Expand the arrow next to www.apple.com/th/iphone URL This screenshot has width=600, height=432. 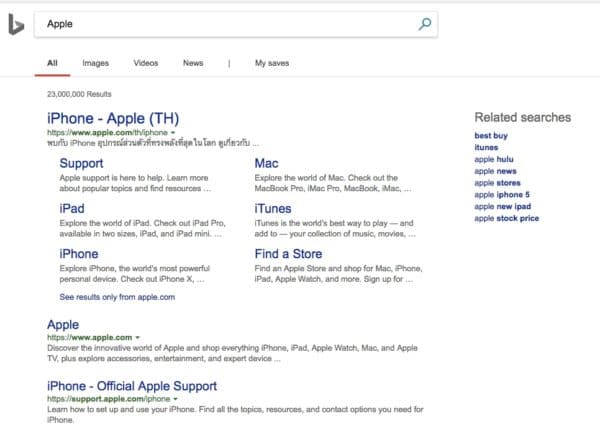(173, 132)
